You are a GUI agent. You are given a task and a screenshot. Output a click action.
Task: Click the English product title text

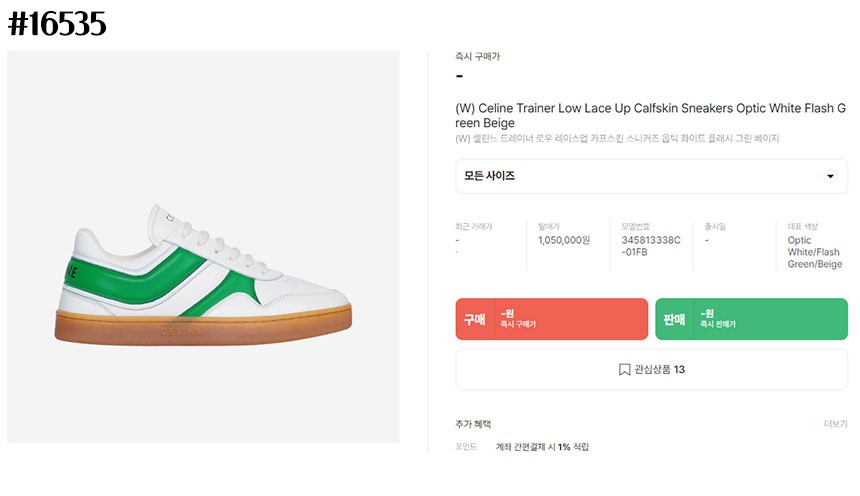pyautogui.click(x=650, y=115)
